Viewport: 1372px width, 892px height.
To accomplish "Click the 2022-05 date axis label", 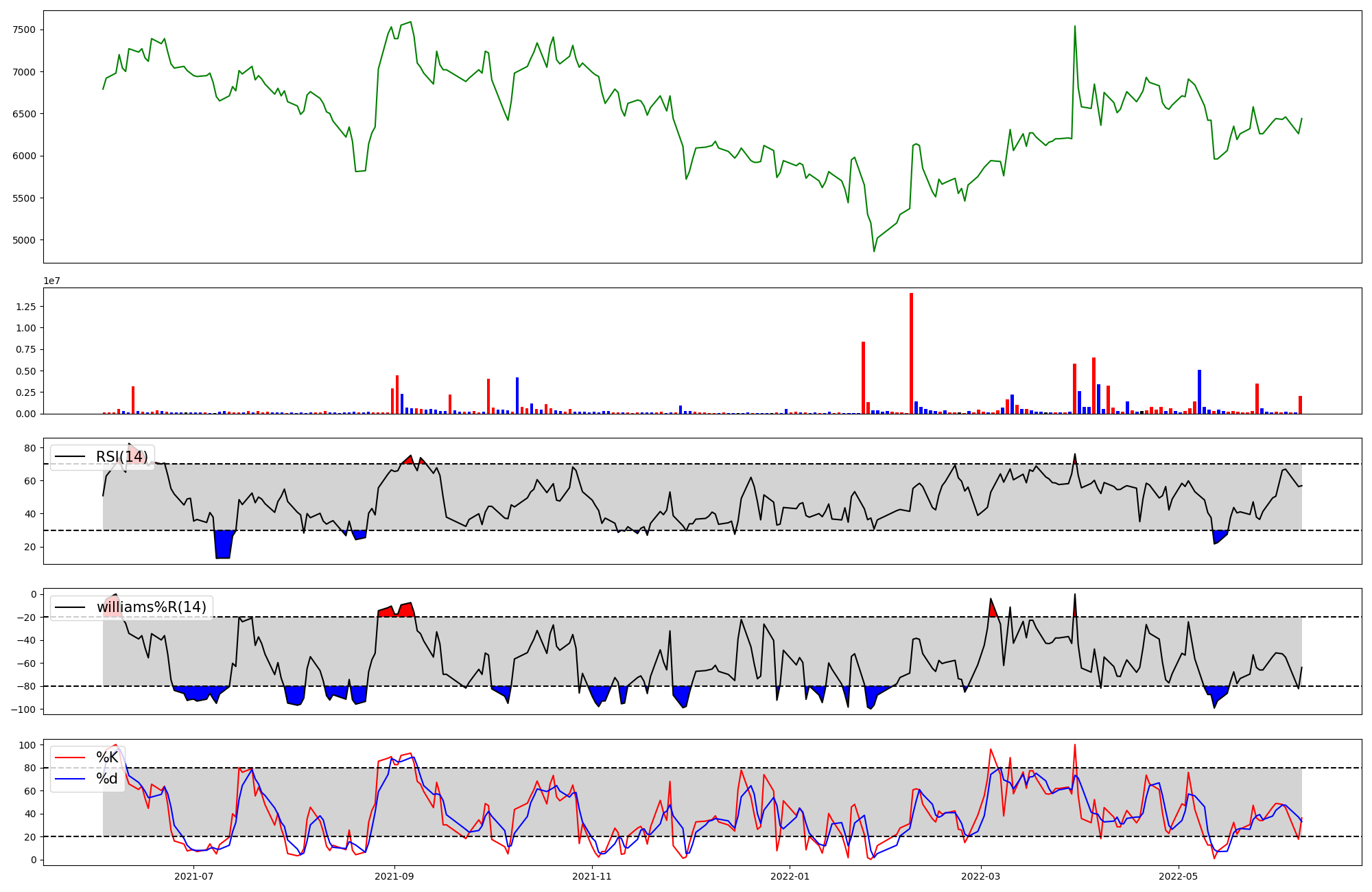I will 1179,876.
